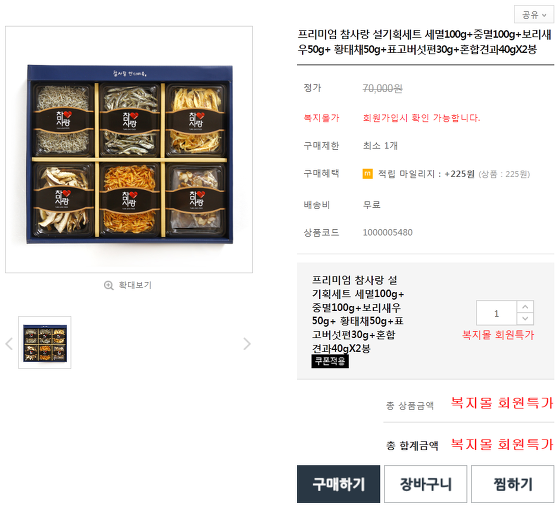Image resolution: width=560 pixels, height=508 pixels.
Task: Click the 확대보기 zoom link text
Action: (135, 285)
